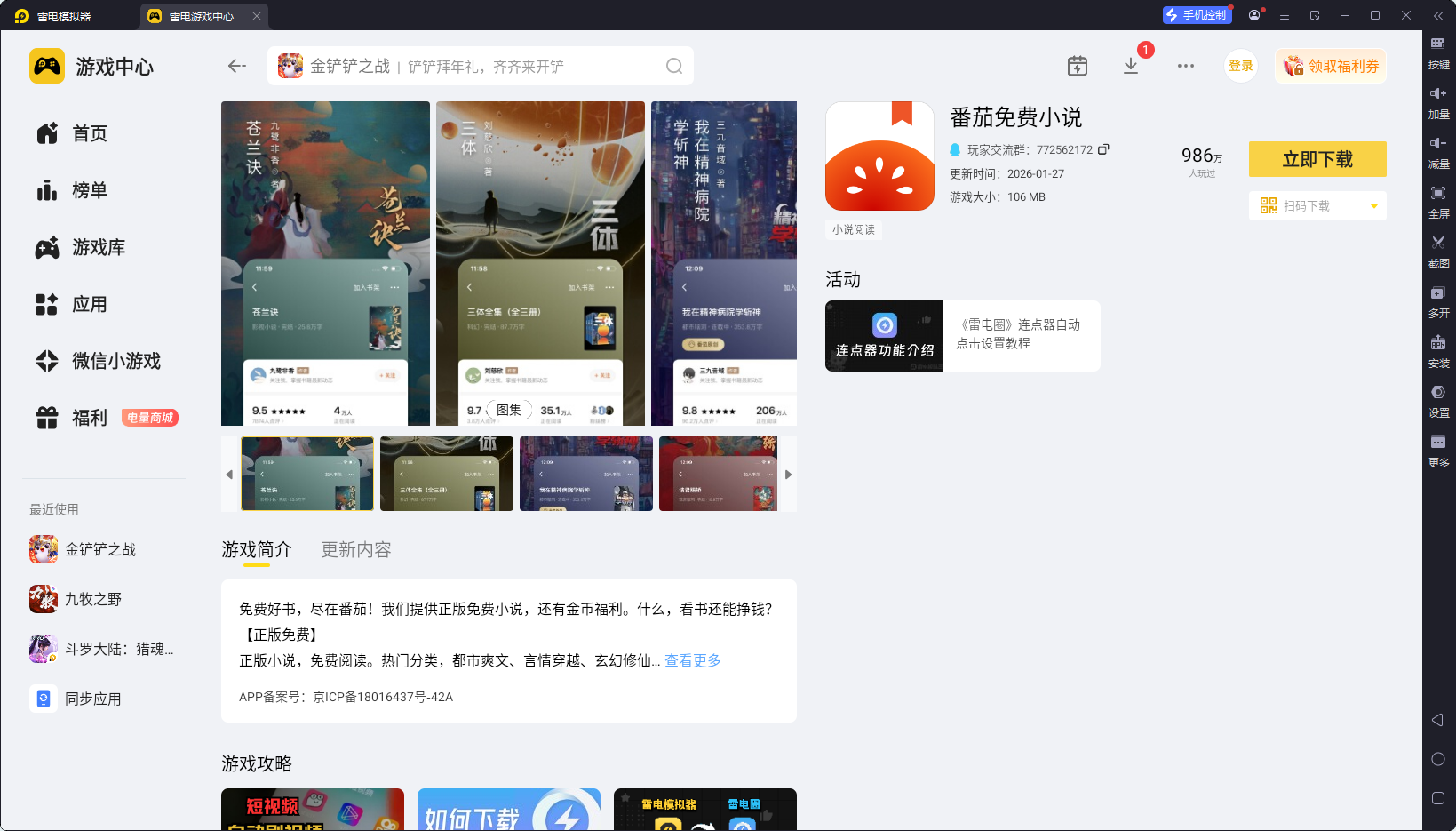
Task: Open the three-dot more options menu
Action: [1186, 66]
